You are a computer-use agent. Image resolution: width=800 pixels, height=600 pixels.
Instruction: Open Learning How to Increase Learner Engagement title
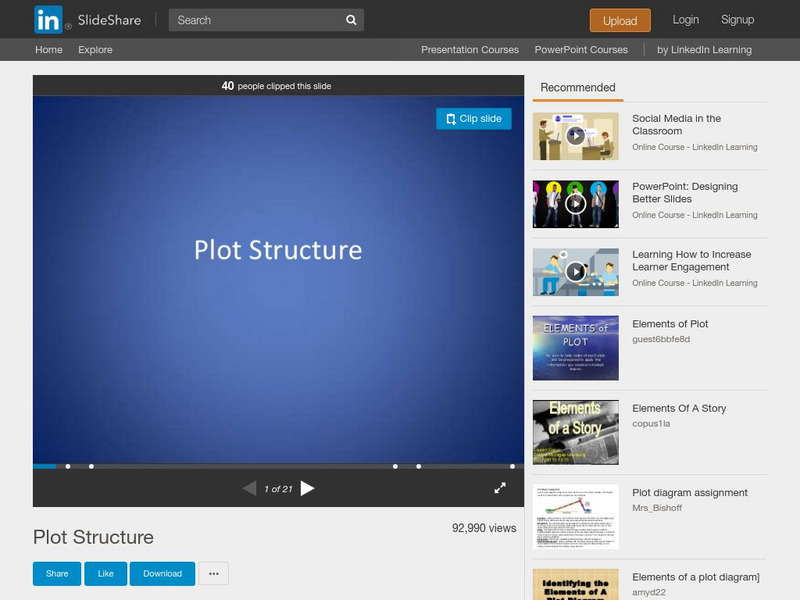691,260
